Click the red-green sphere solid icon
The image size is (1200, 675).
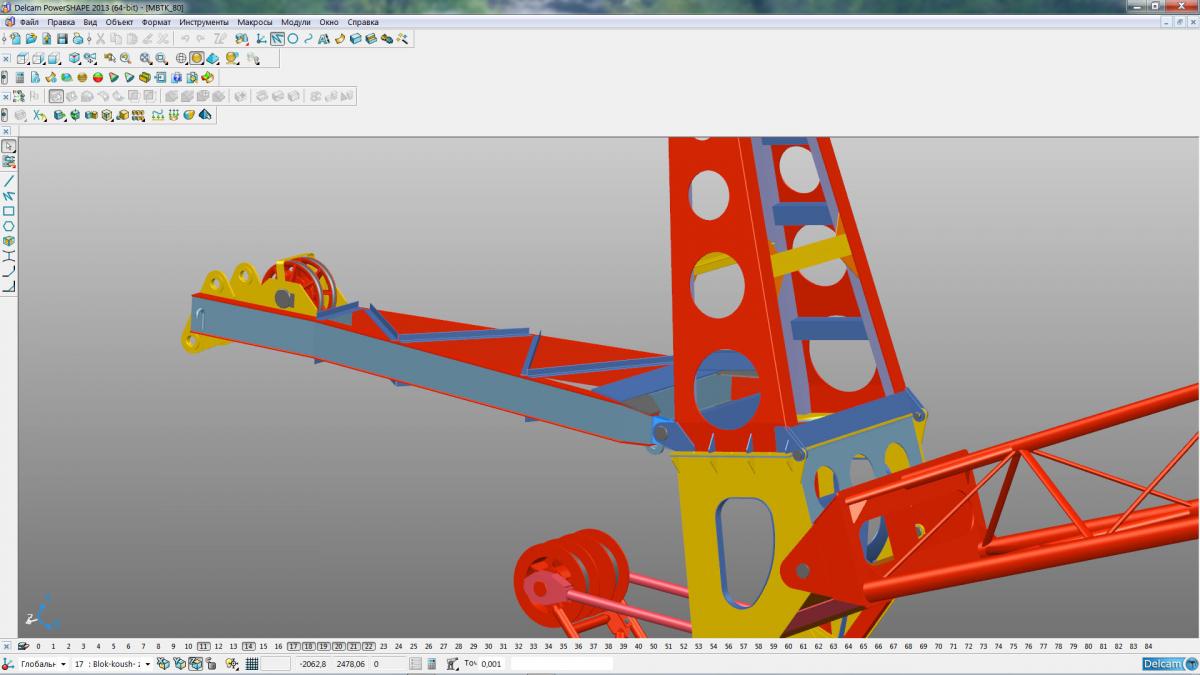[98, 77]
